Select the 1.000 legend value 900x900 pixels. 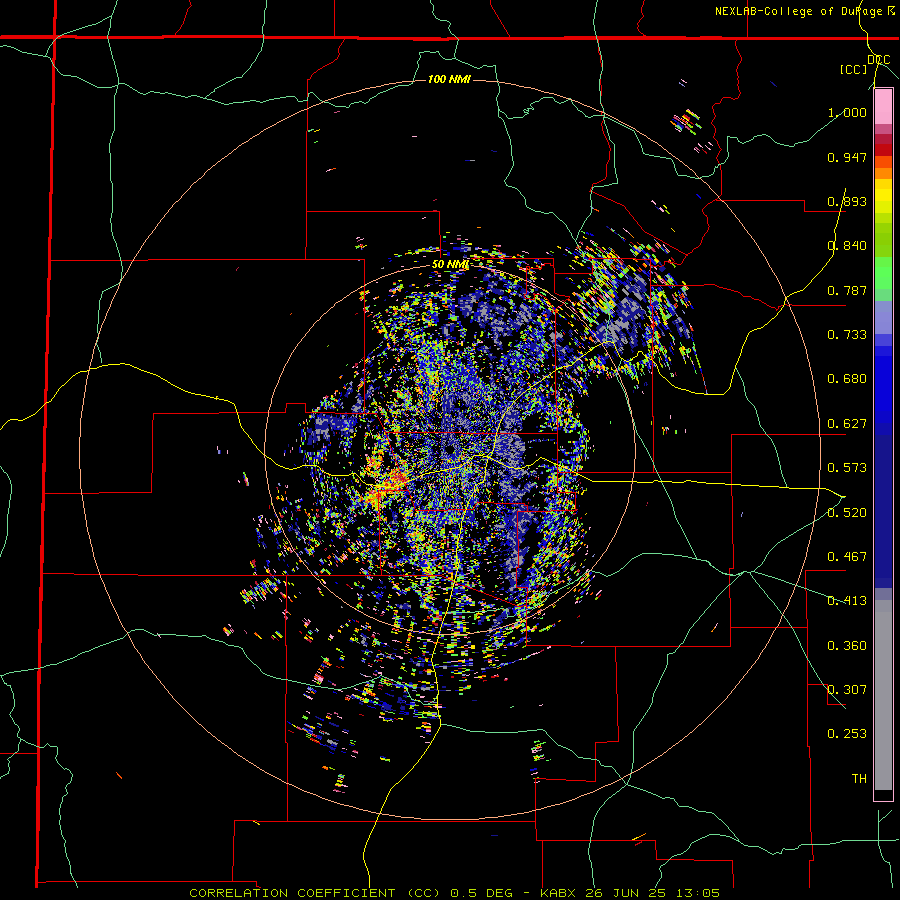[847, 112]
